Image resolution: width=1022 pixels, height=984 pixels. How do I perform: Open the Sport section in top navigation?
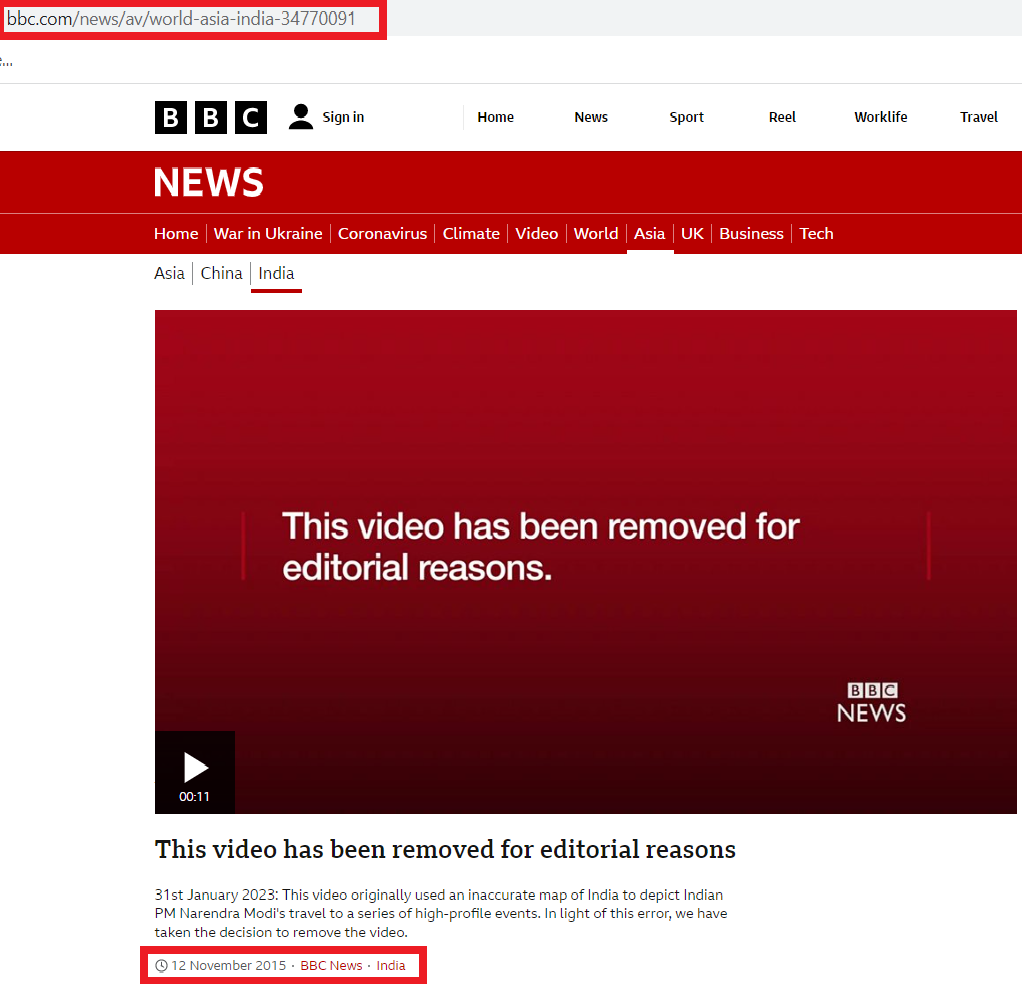point(686,117)
